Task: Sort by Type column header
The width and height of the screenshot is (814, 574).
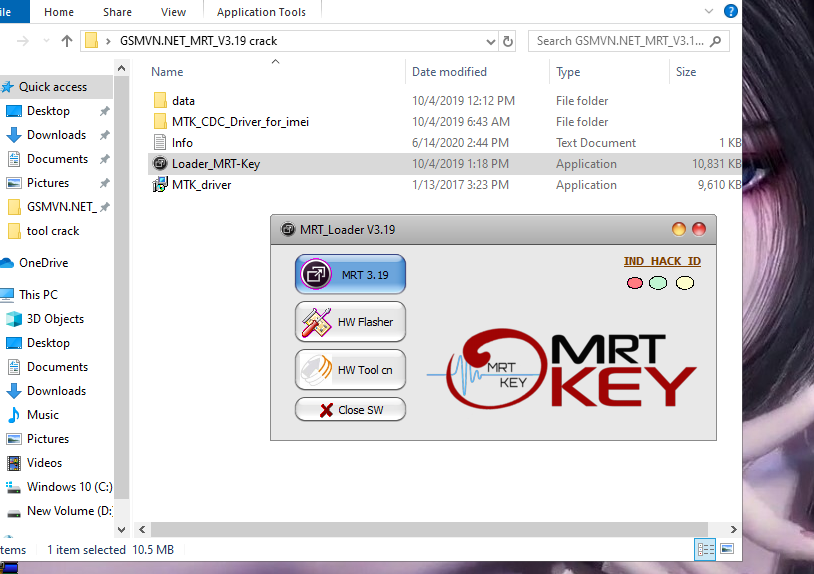Action: tap(568, 72)
